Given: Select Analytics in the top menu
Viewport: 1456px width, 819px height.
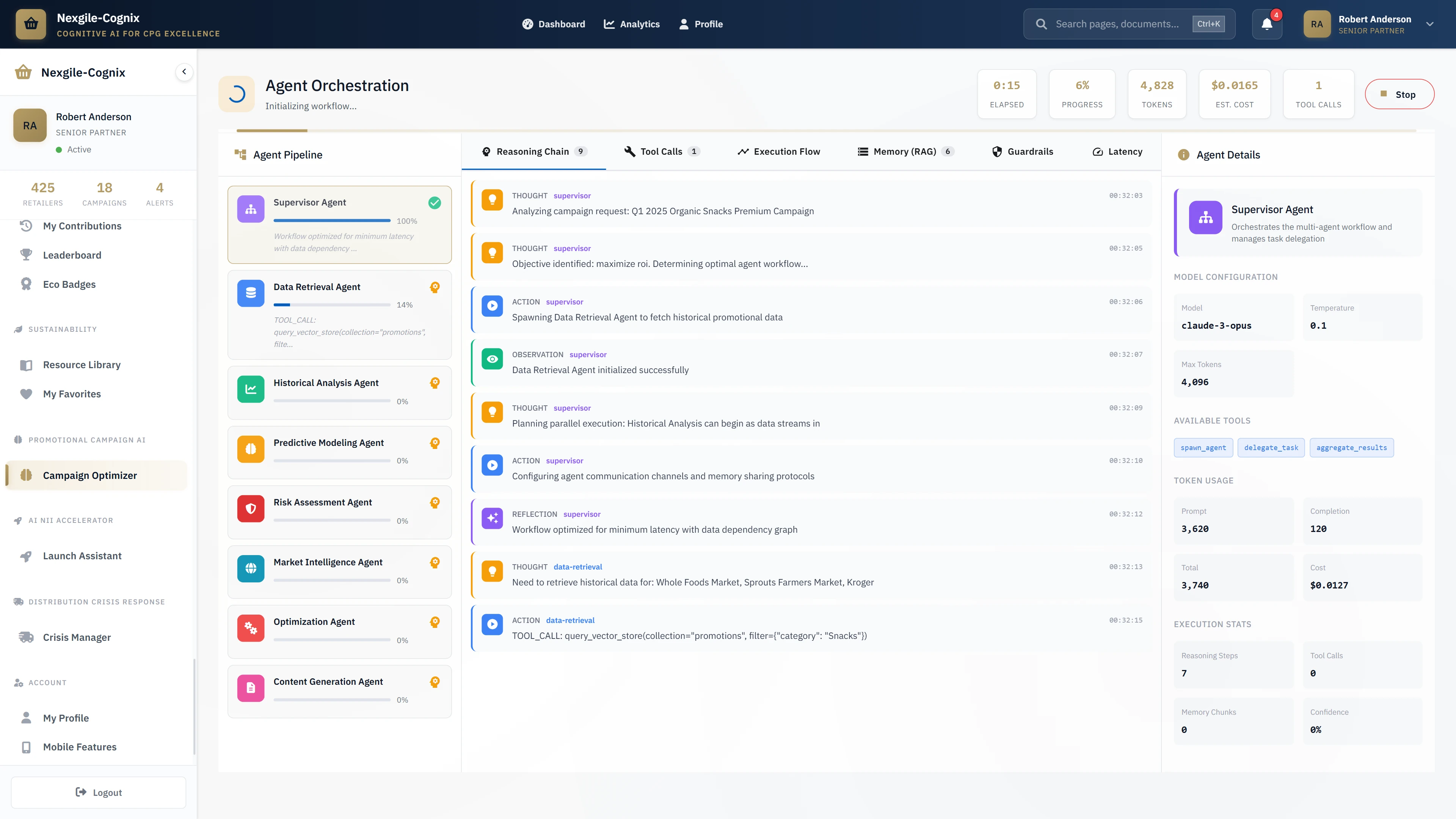Looking at the screenshot, I should pyautogui.click(x=631, y=24).
